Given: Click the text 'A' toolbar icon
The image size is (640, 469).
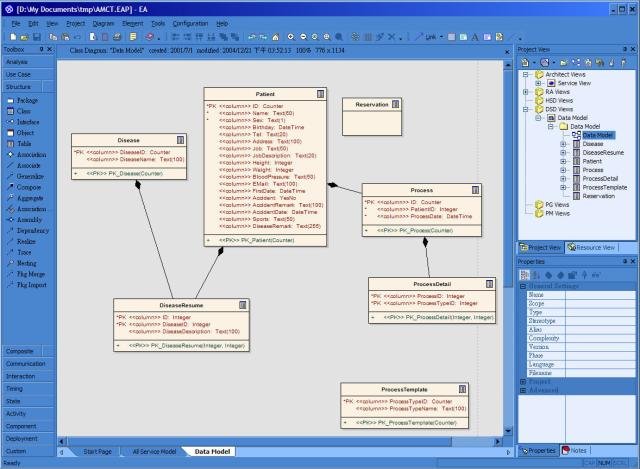Looking at the screenshot, I should (x=475, y=37).
